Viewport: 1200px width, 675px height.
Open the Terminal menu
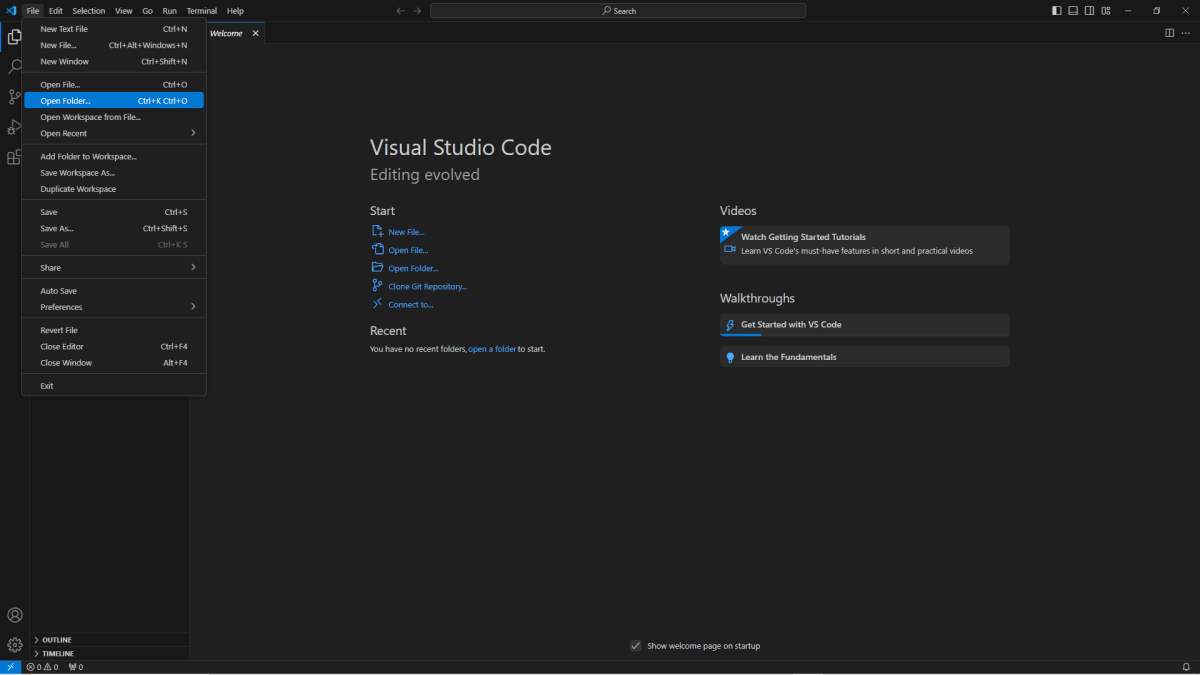tap(202, 11)
